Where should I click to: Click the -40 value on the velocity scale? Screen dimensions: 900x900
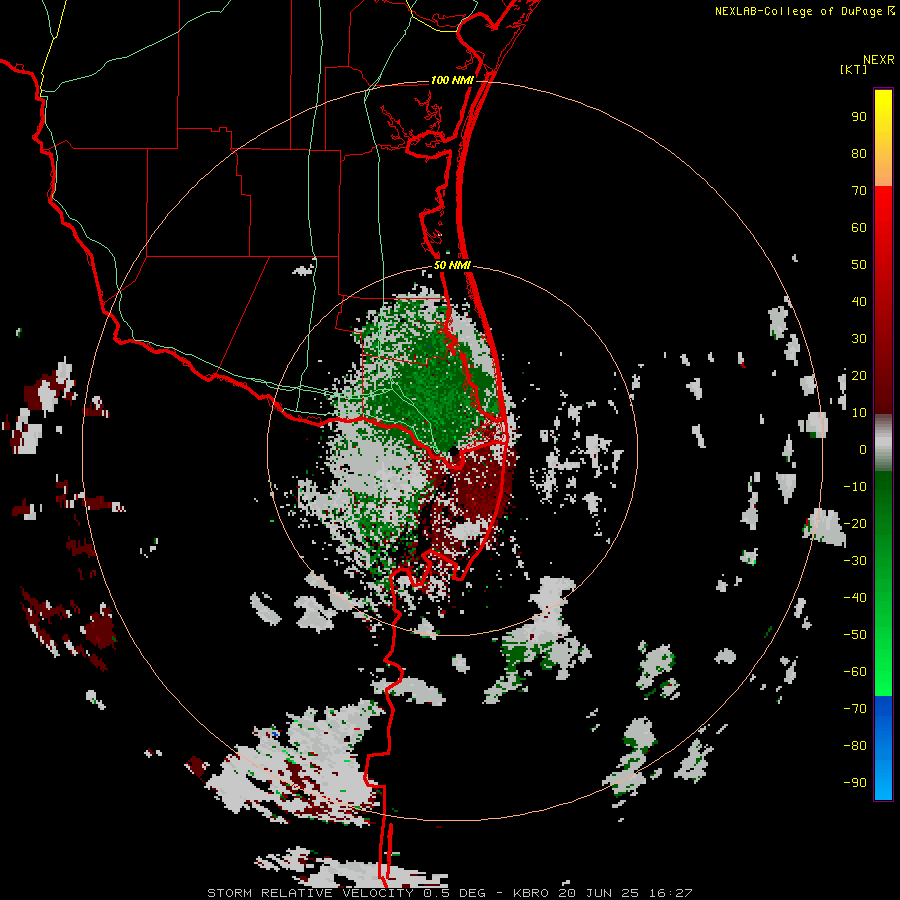pyautogui.click(x=855, y=598)
